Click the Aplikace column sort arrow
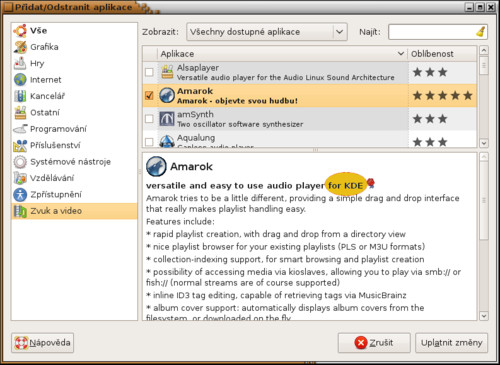The image size is (500, 365). tap(401, 54)
